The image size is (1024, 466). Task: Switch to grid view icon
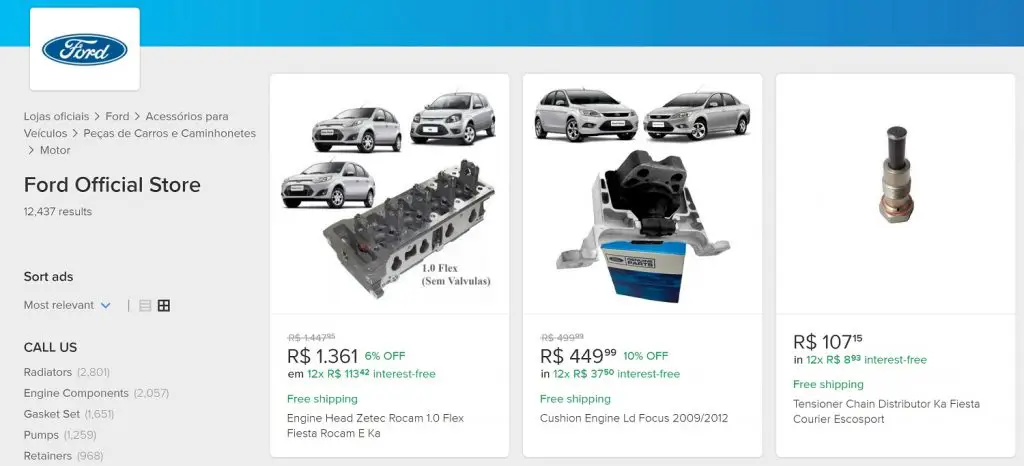click(164, 305)
